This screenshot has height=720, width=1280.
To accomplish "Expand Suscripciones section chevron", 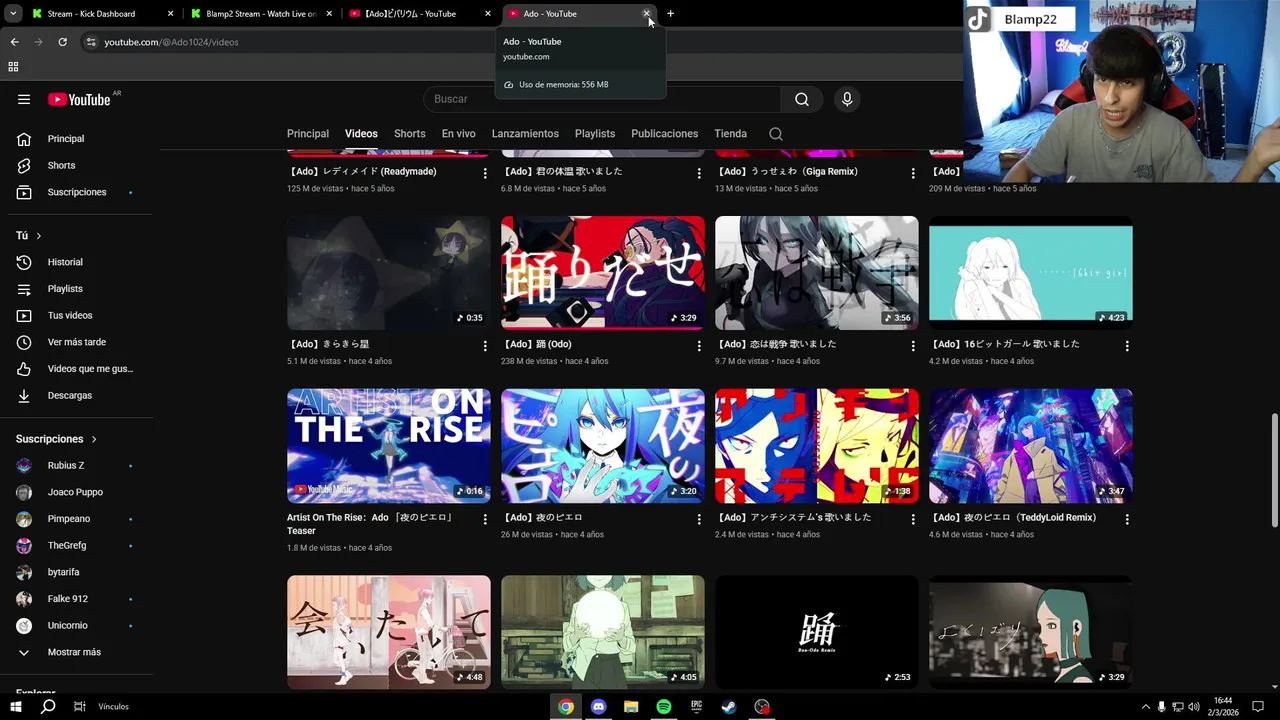I will click(94, 439).
